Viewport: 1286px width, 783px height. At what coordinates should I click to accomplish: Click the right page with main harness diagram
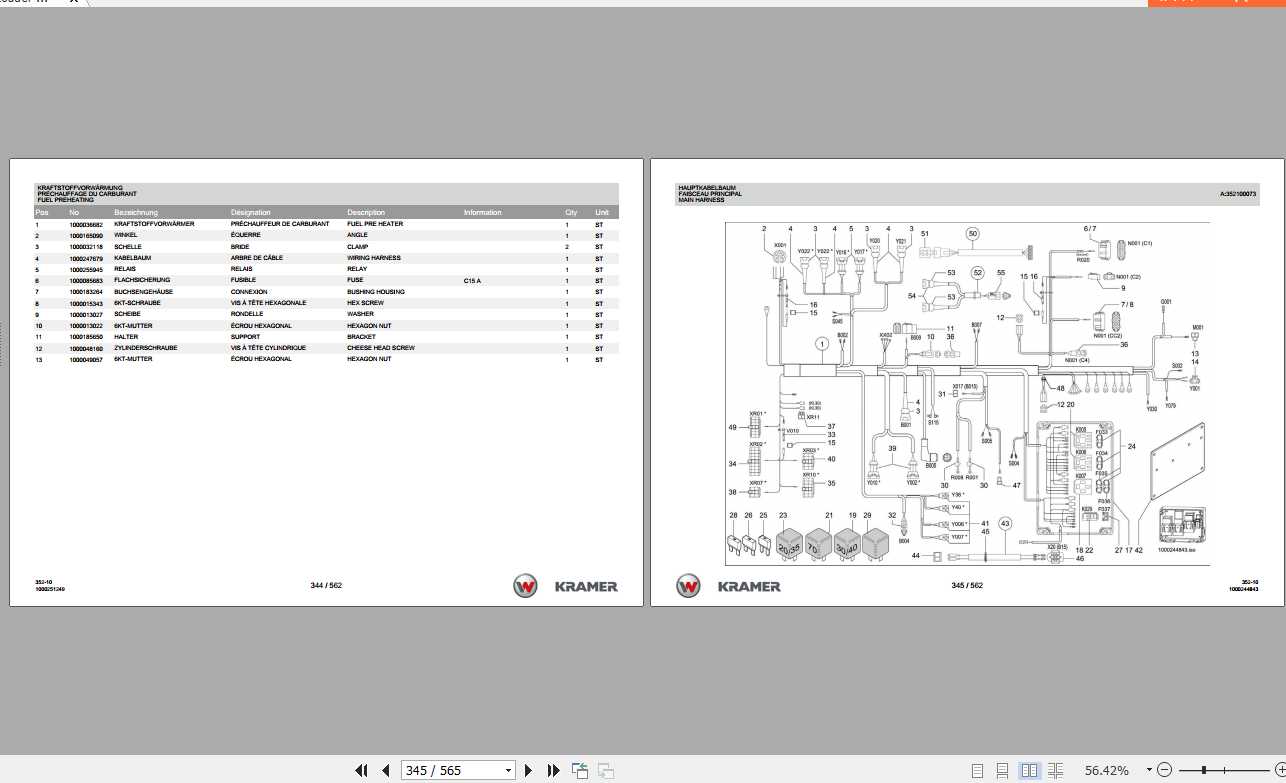pos(968,382)
